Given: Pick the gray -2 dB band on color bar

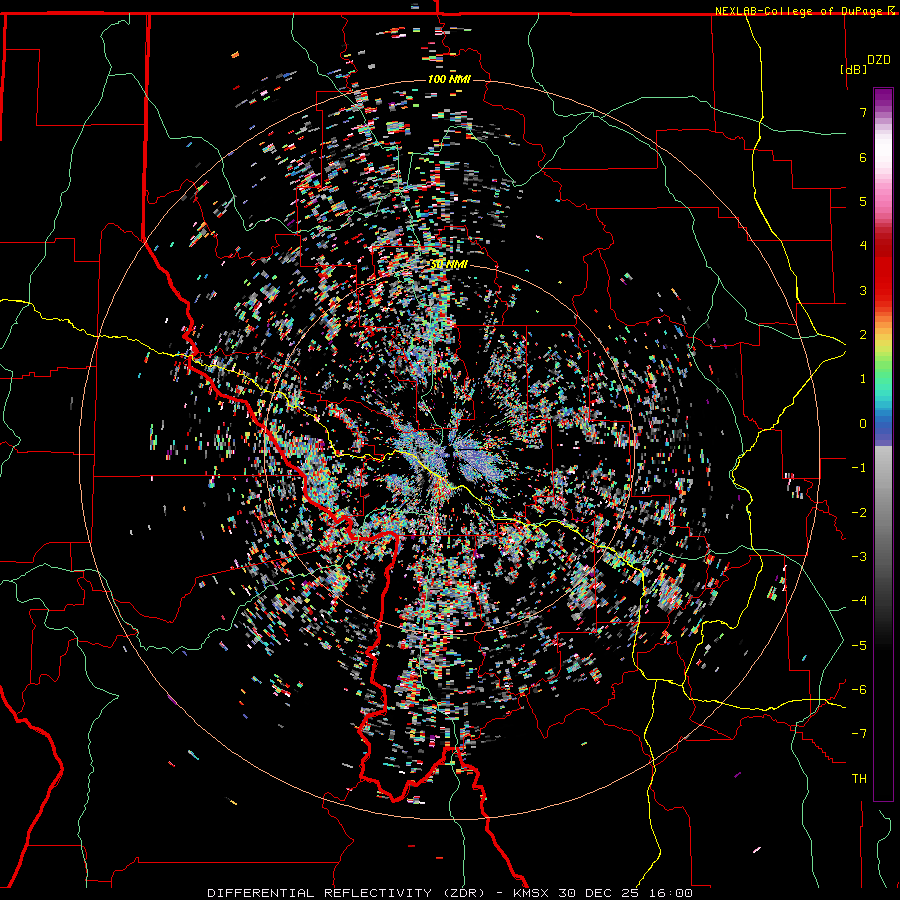Looking at the screenshot, I should point(883,513).
